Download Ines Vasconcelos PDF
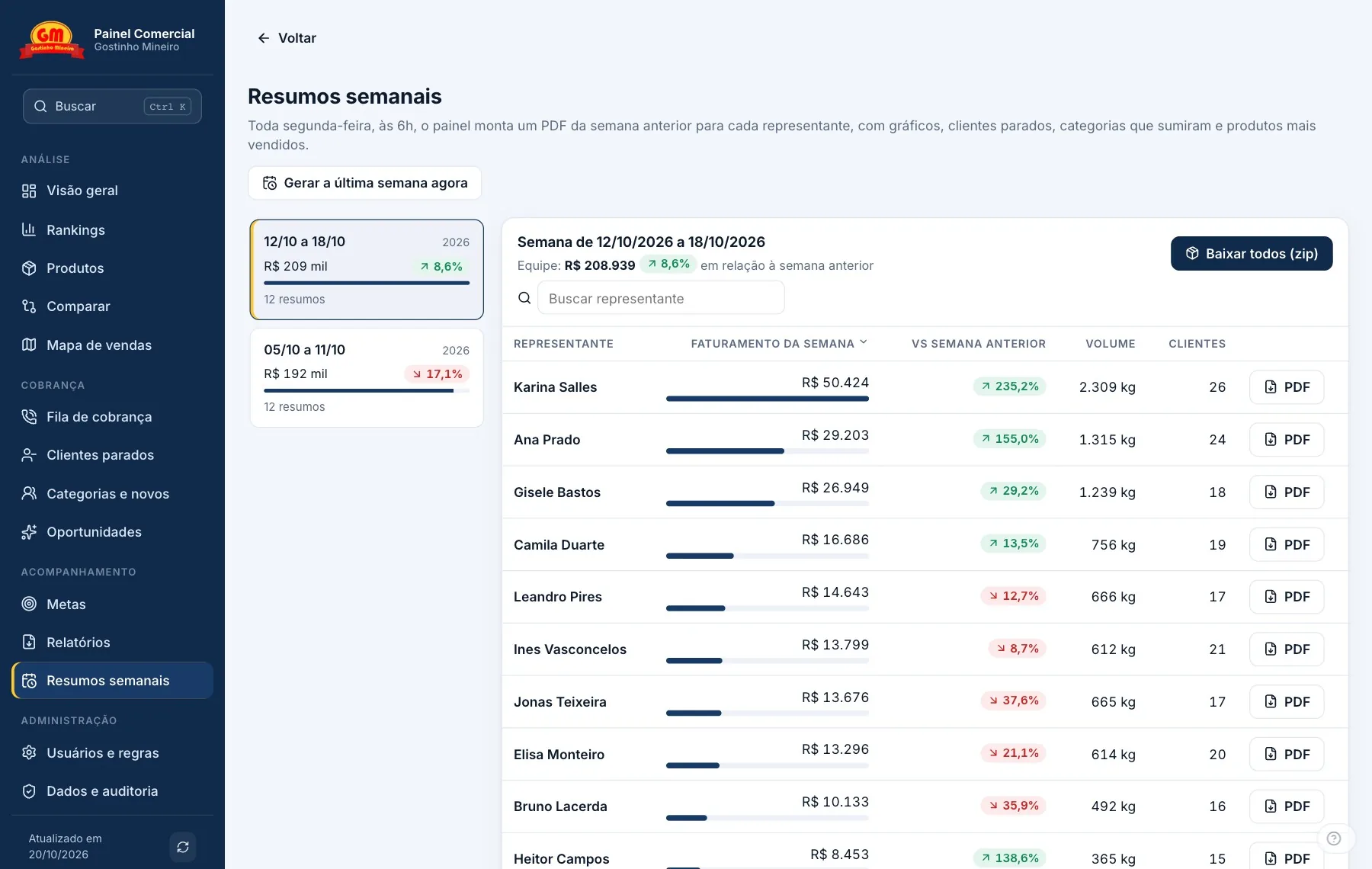The image size is (1372, 869). [1287, 649]
